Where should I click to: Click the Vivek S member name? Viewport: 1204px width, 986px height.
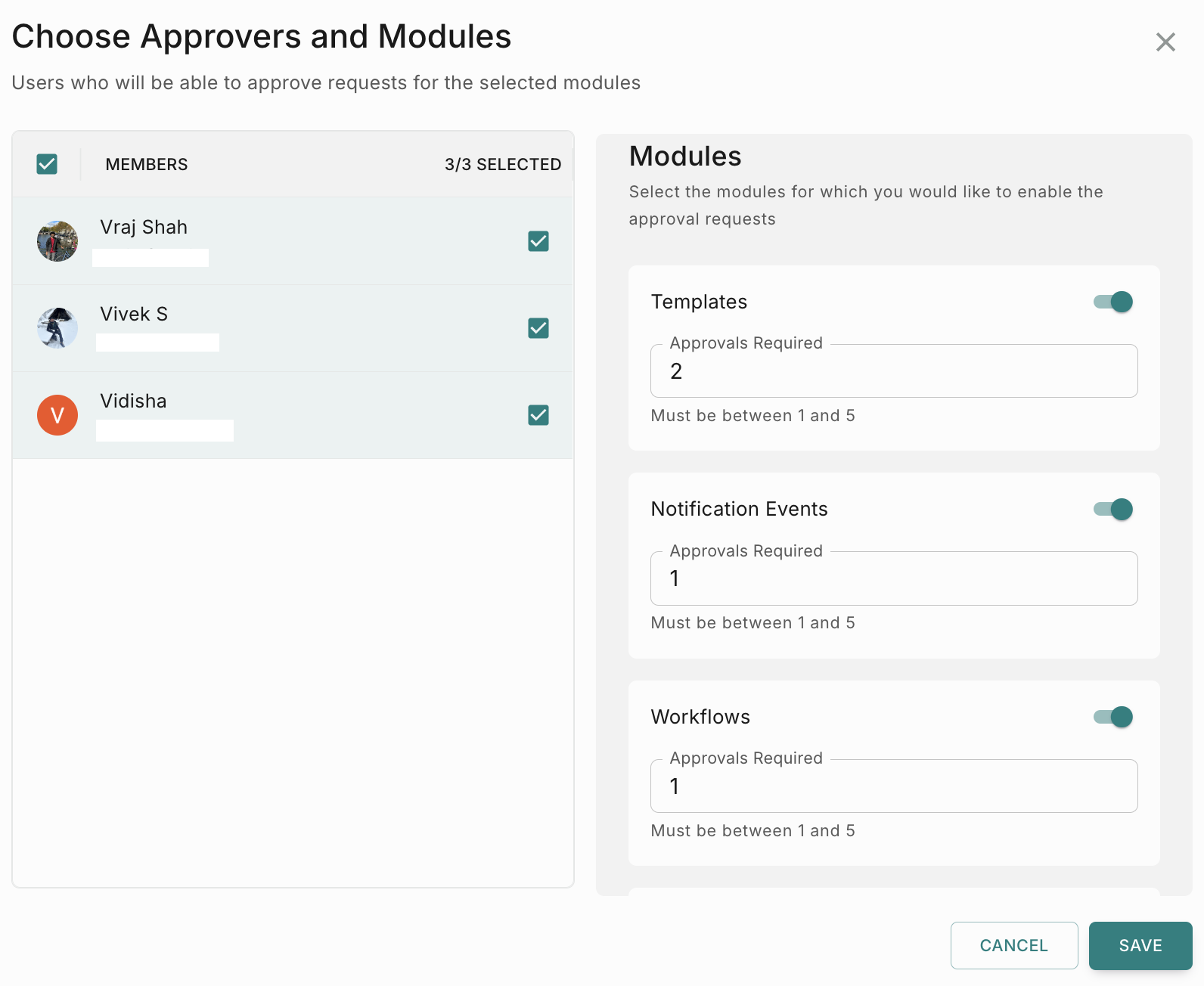pyautogui.click(x=134, y=314)
